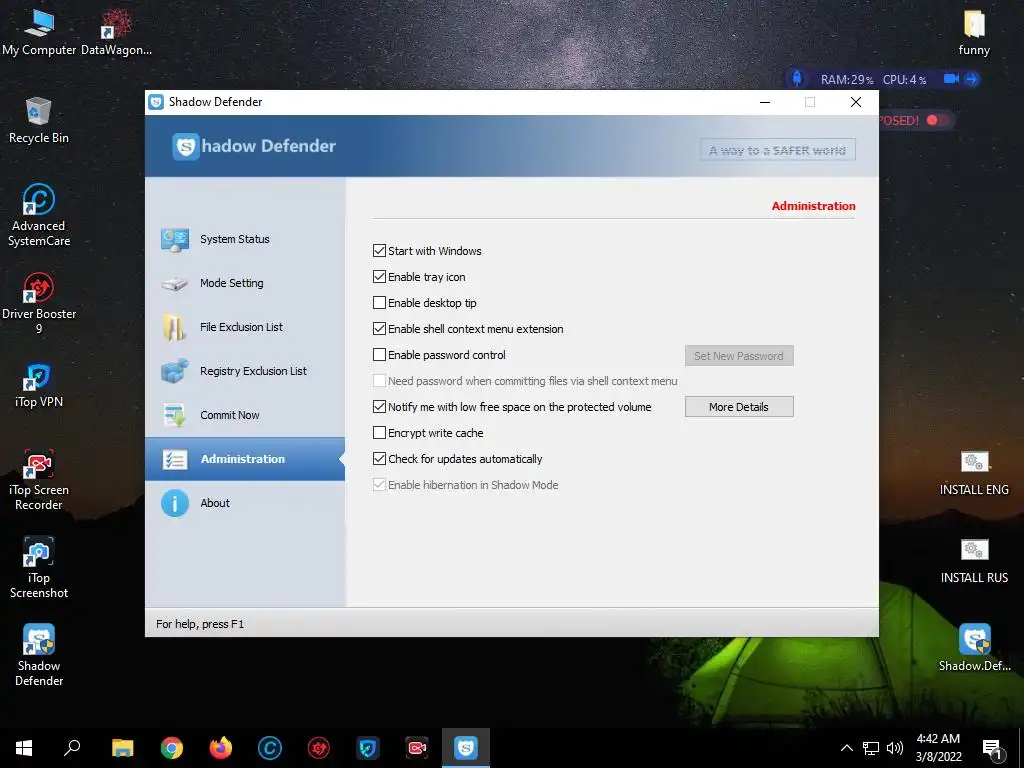Toggle Enable shell context menu extension
This screenshot has width=1024, height=768.
[x=379, y=329]
